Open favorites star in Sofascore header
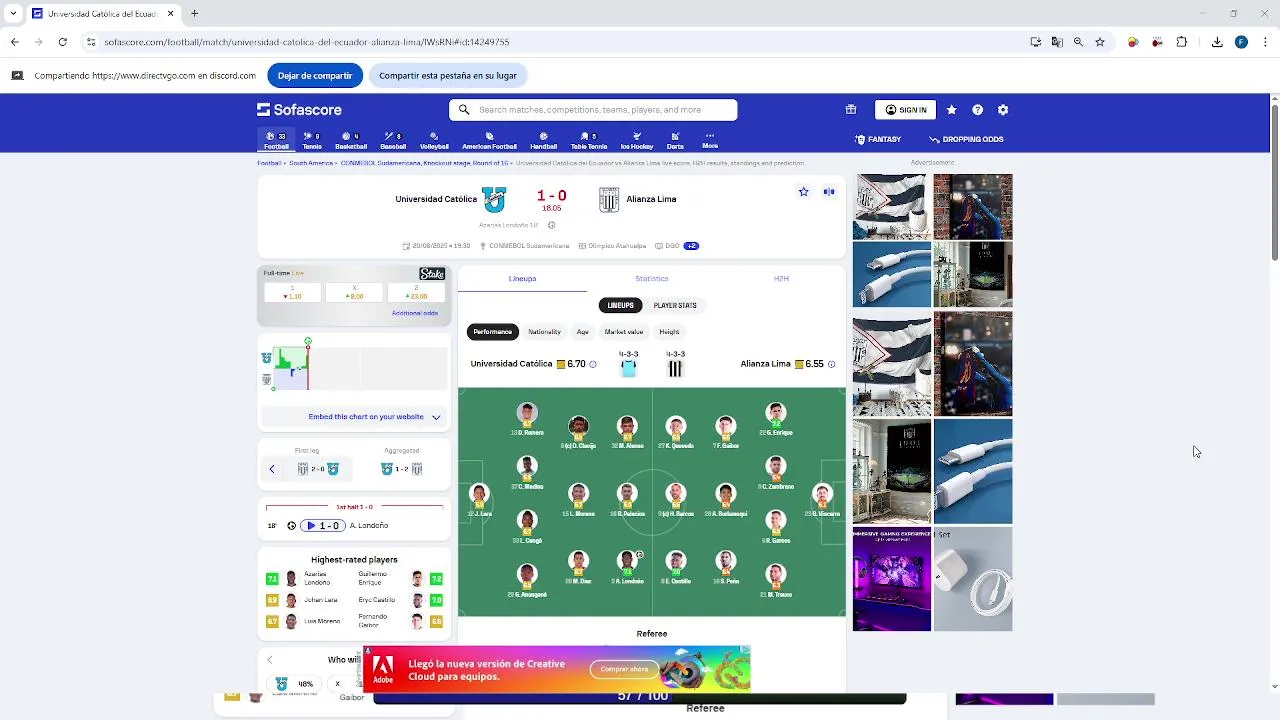 pos(951,110)
